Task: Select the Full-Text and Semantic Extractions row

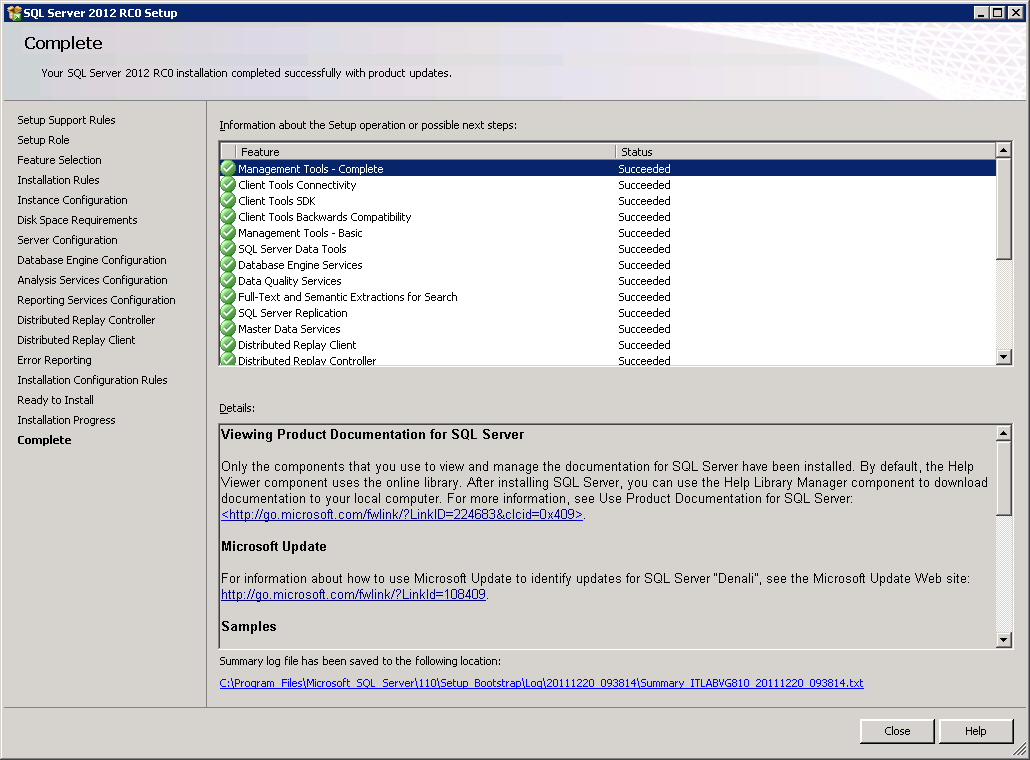Action: coord(347,297)
